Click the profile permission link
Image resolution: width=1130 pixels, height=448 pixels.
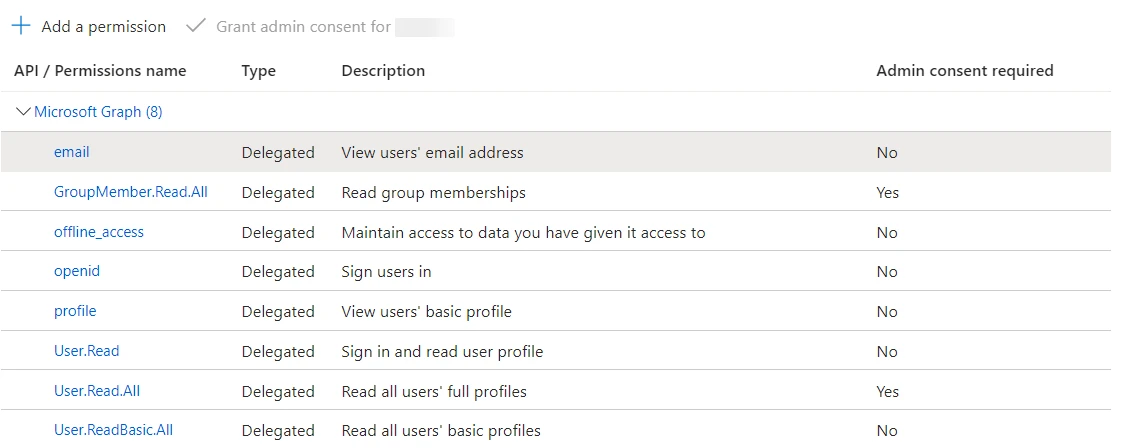(75, 311)
